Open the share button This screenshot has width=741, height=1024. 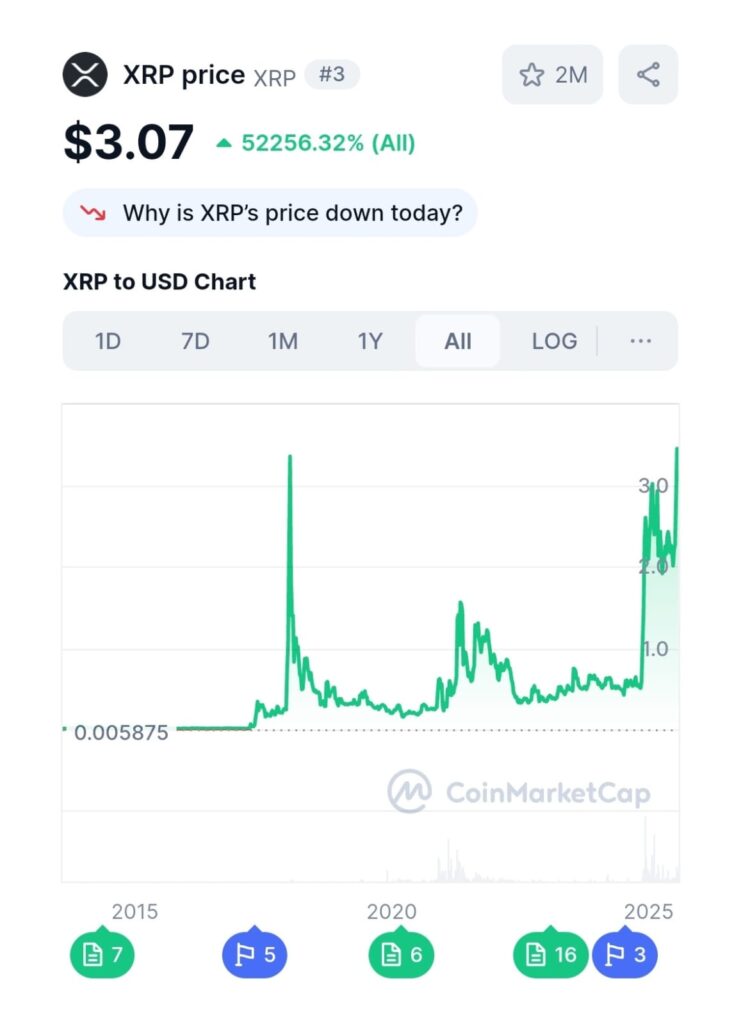tap(648, 74)
